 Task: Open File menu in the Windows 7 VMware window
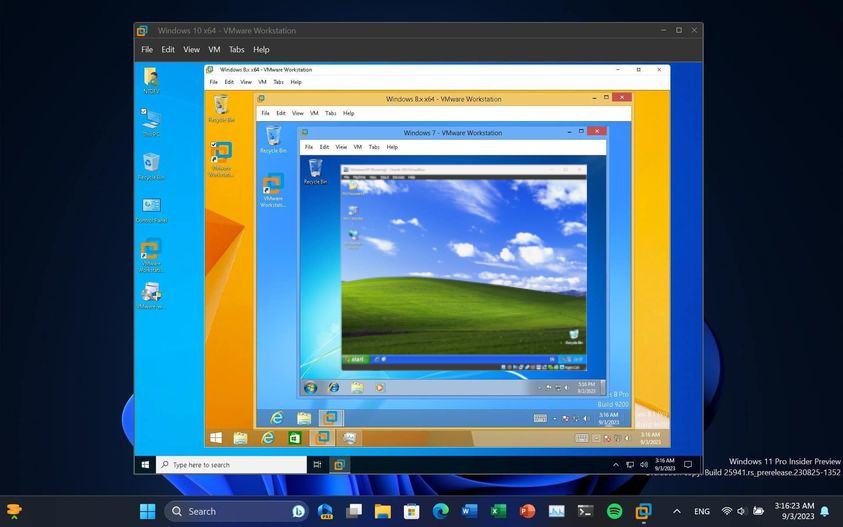click(309, 147)
